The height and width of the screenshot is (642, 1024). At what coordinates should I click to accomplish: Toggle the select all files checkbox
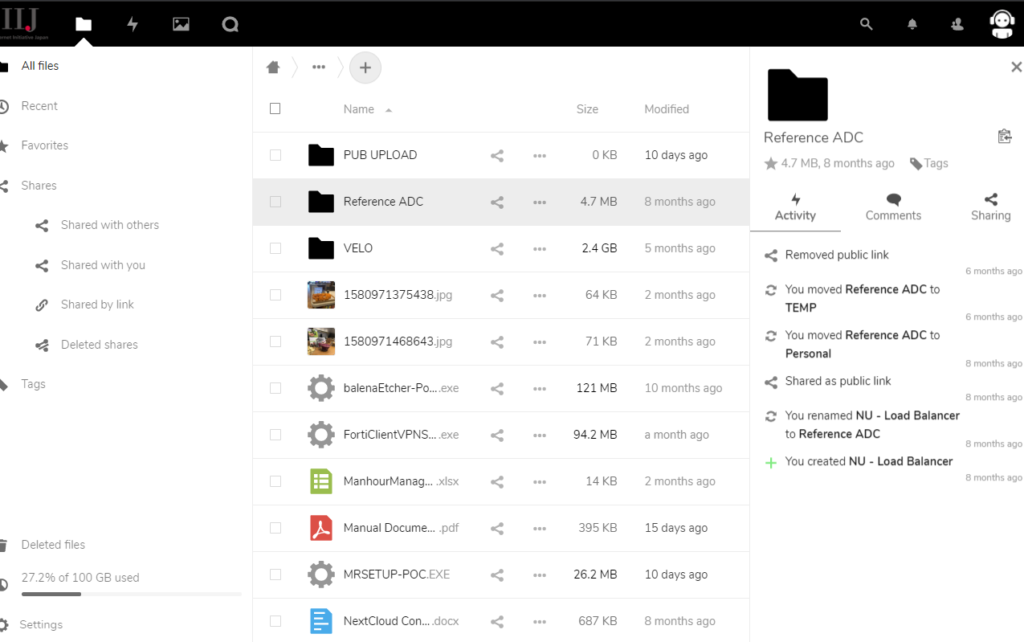pyautogui.click(x=276, y=109)
